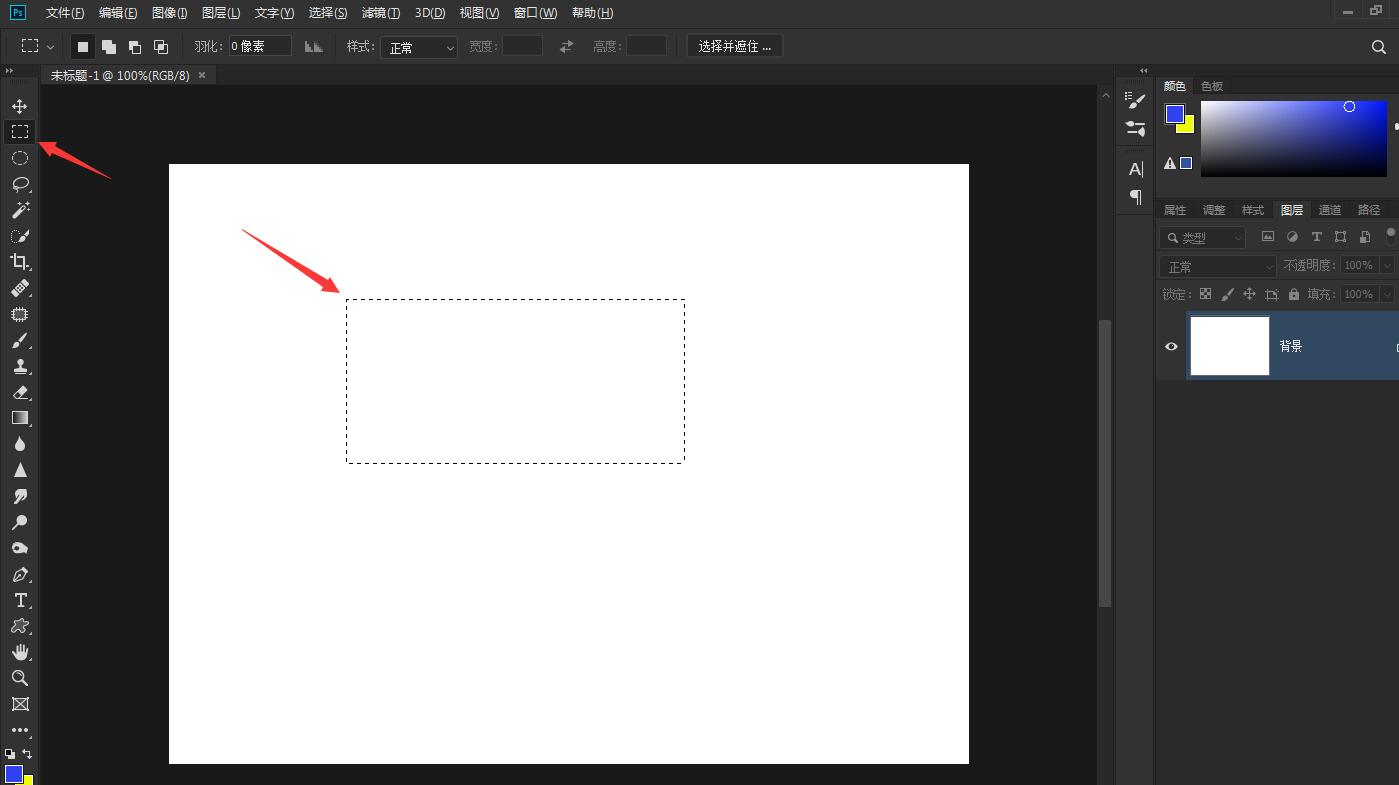This screenshot has height=785, width=1399.
Task: Toggle lock transparent pixels in Layers panel
Action: click(1205, 294)
